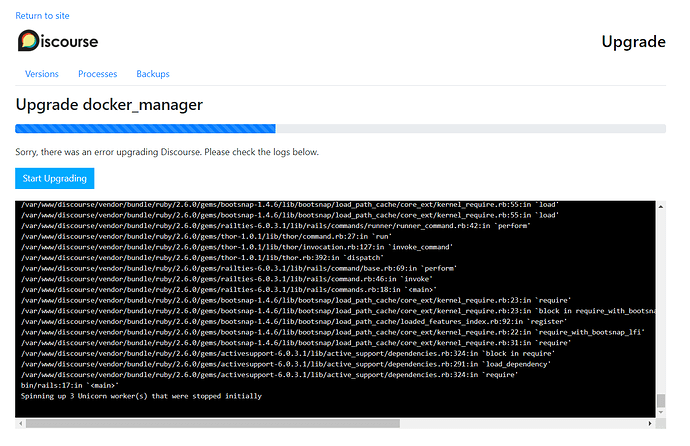
Task: Click the Upgrade docker_manager heading
Action: point(109,105)
